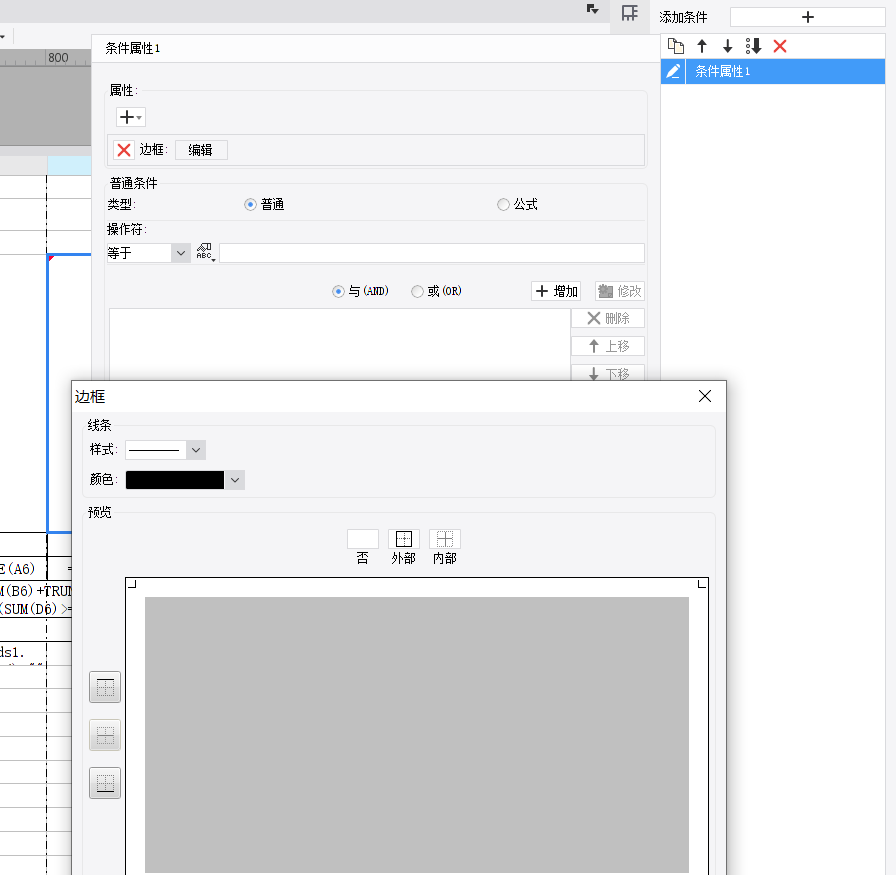Remove the 边框 property with the red X

(x=123, y=150)
